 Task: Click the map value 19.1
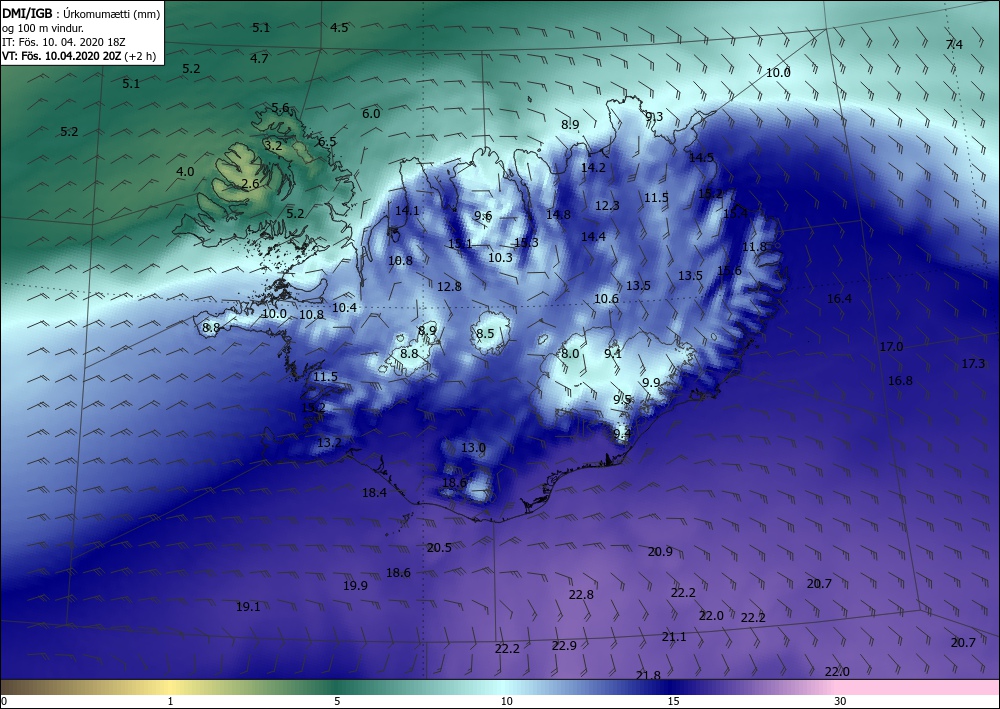pyautogui.click(x=248, y=607)
